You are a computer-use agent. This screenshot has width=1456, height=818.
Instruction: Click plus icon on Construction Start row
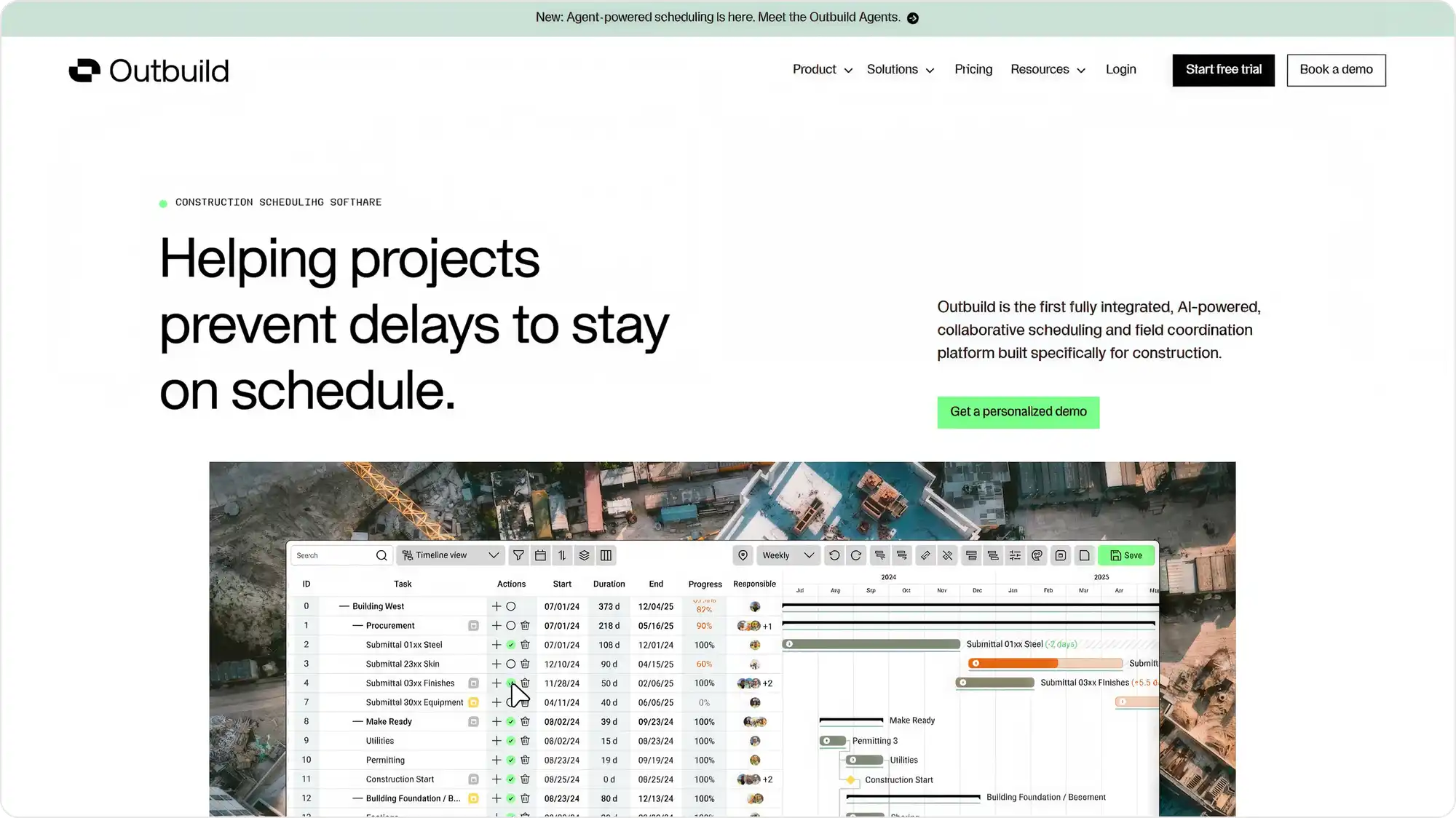point(496,779)
